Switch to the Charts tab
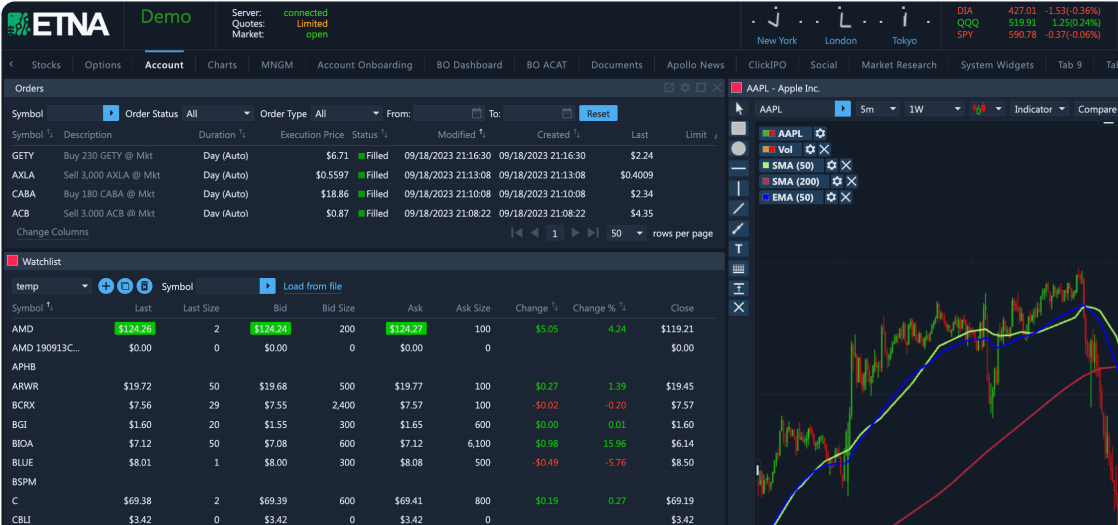Viewport: 1118px width, 525px height. (222, 65)
